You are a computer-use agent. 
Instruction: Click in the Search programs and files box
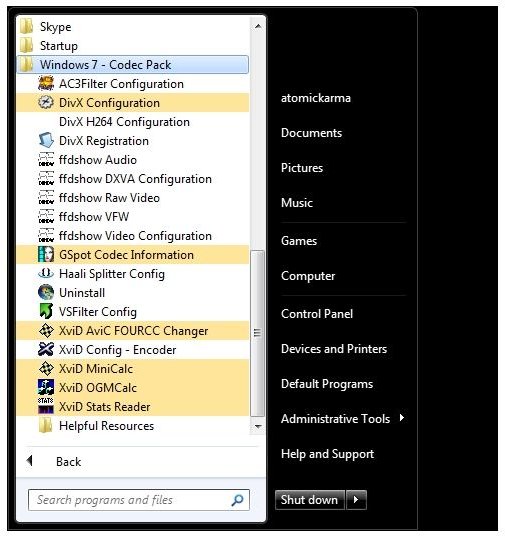pos(138,500)
